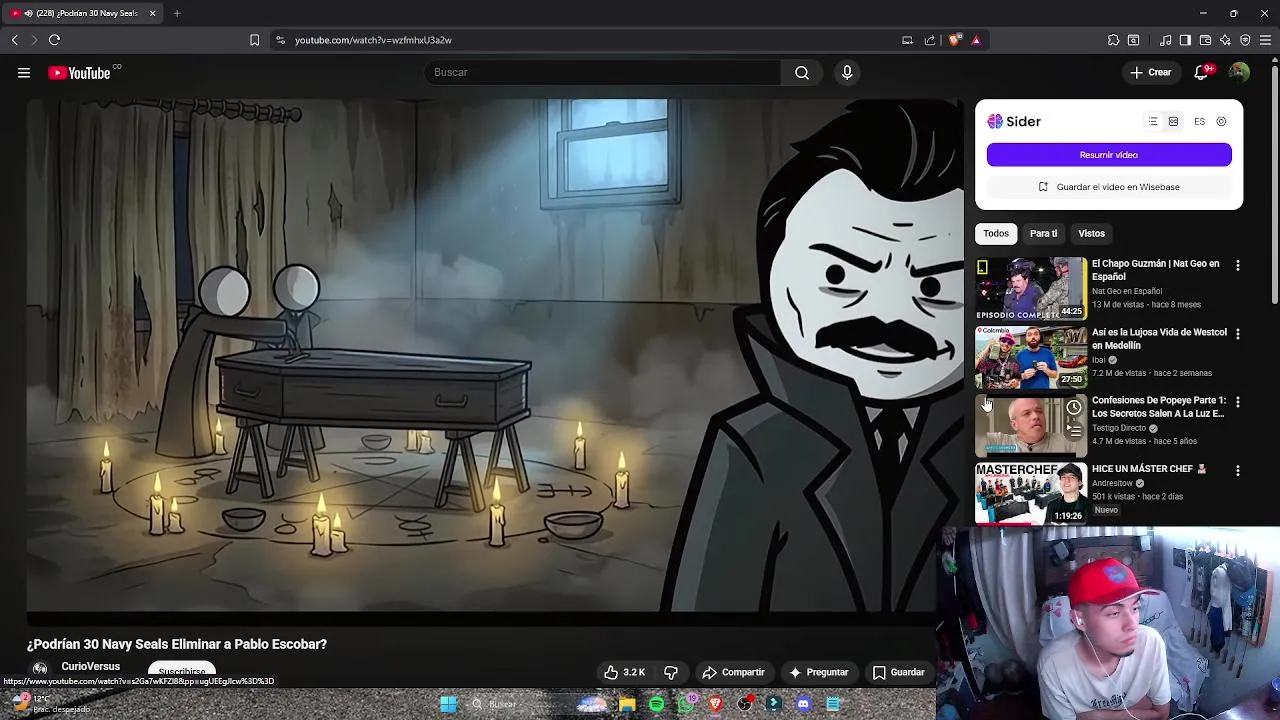The width and height of the screenshot is (1280, 720).
Task: Save the video to Wisebase in Sider
Action: click(1109, 187)
